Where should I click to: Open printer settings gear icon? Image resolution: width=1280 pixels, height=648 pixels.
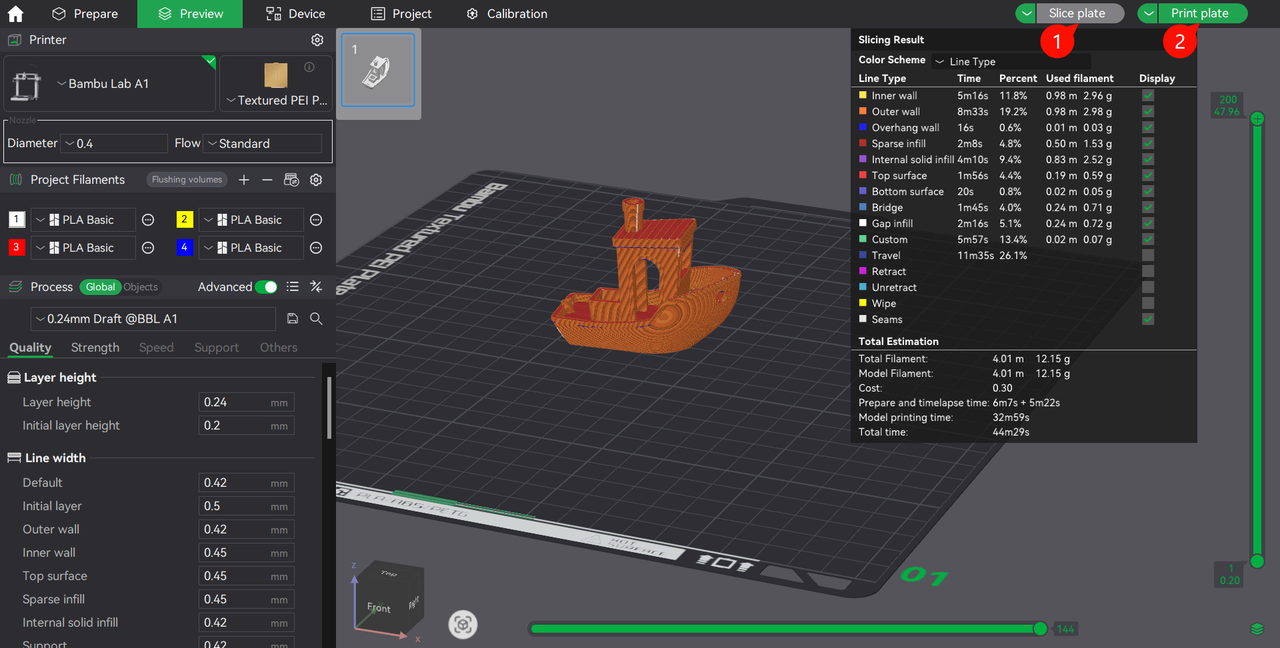click(317, 40)
